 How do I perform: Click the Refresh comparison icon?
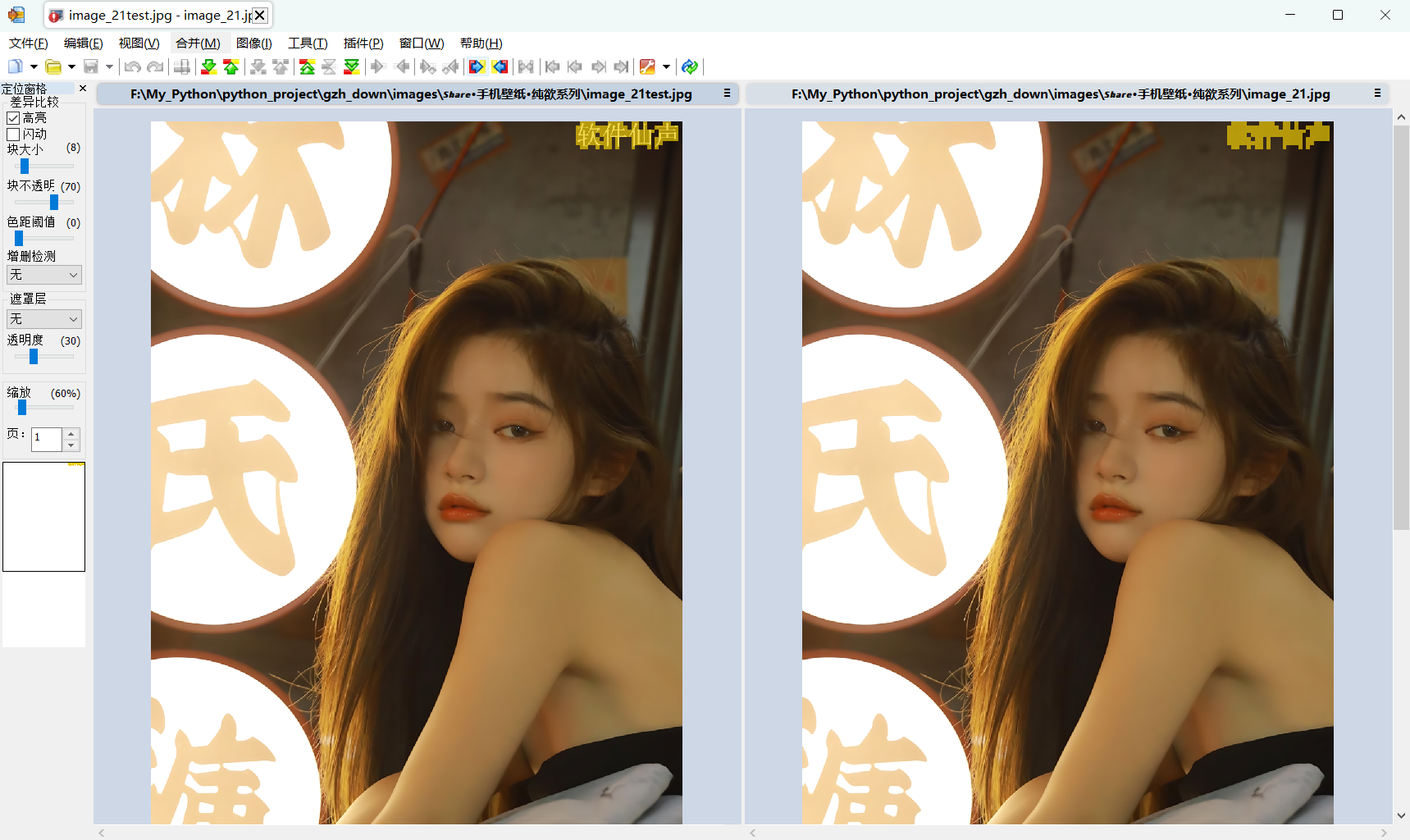click(690, 66)
